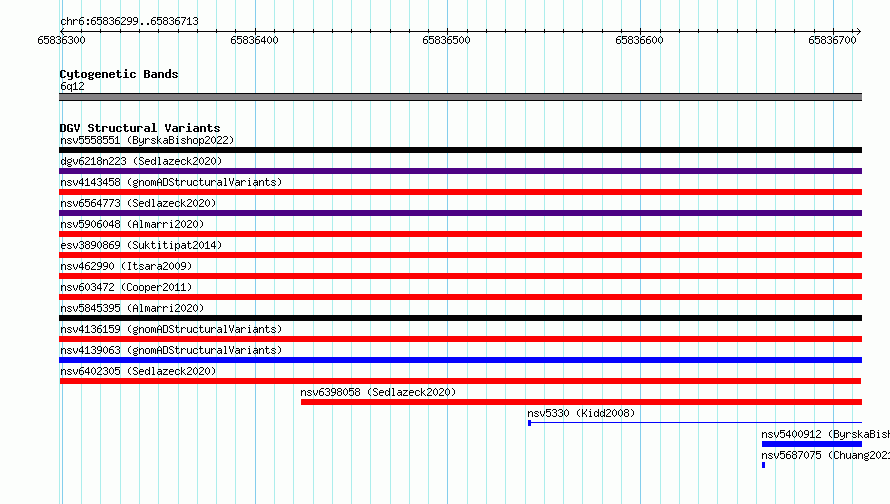The width and height of the screenshot is (890, 504).
Task: Click the purple bar under nsv6564773
Action: pyautogui.click(x=460, y=213)
